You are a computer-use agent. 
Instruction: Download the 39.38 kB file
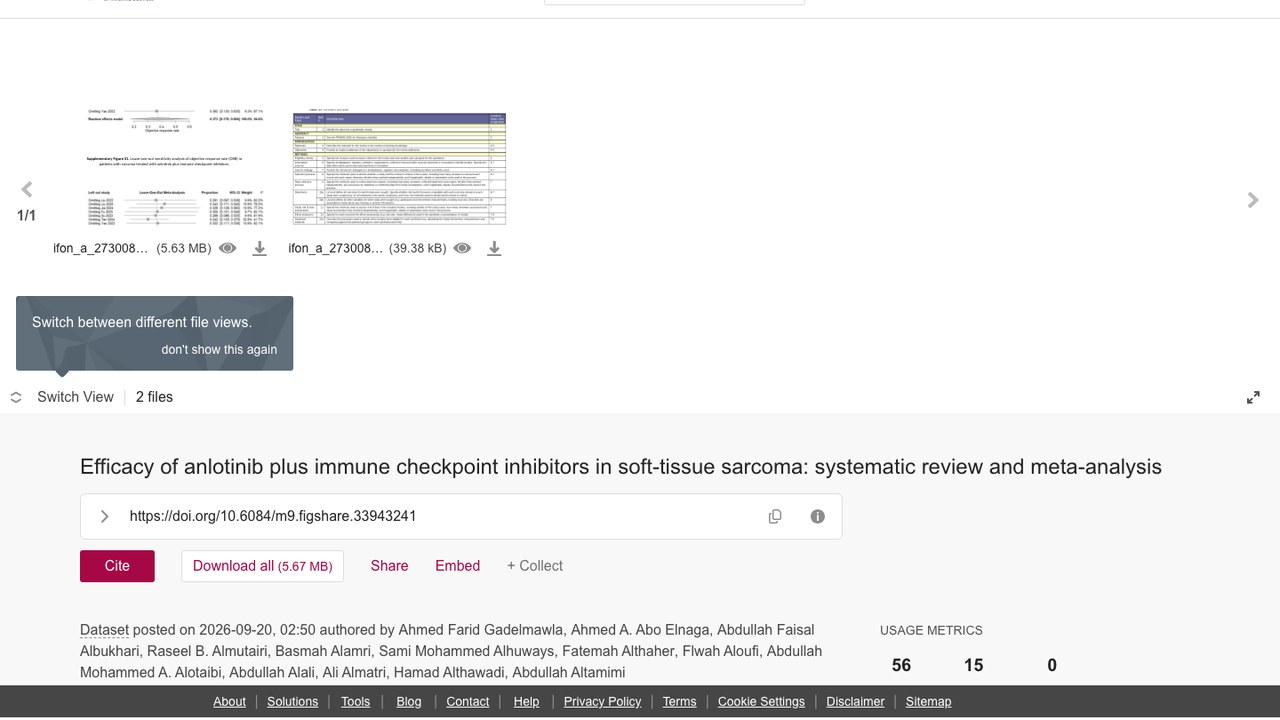494,248
